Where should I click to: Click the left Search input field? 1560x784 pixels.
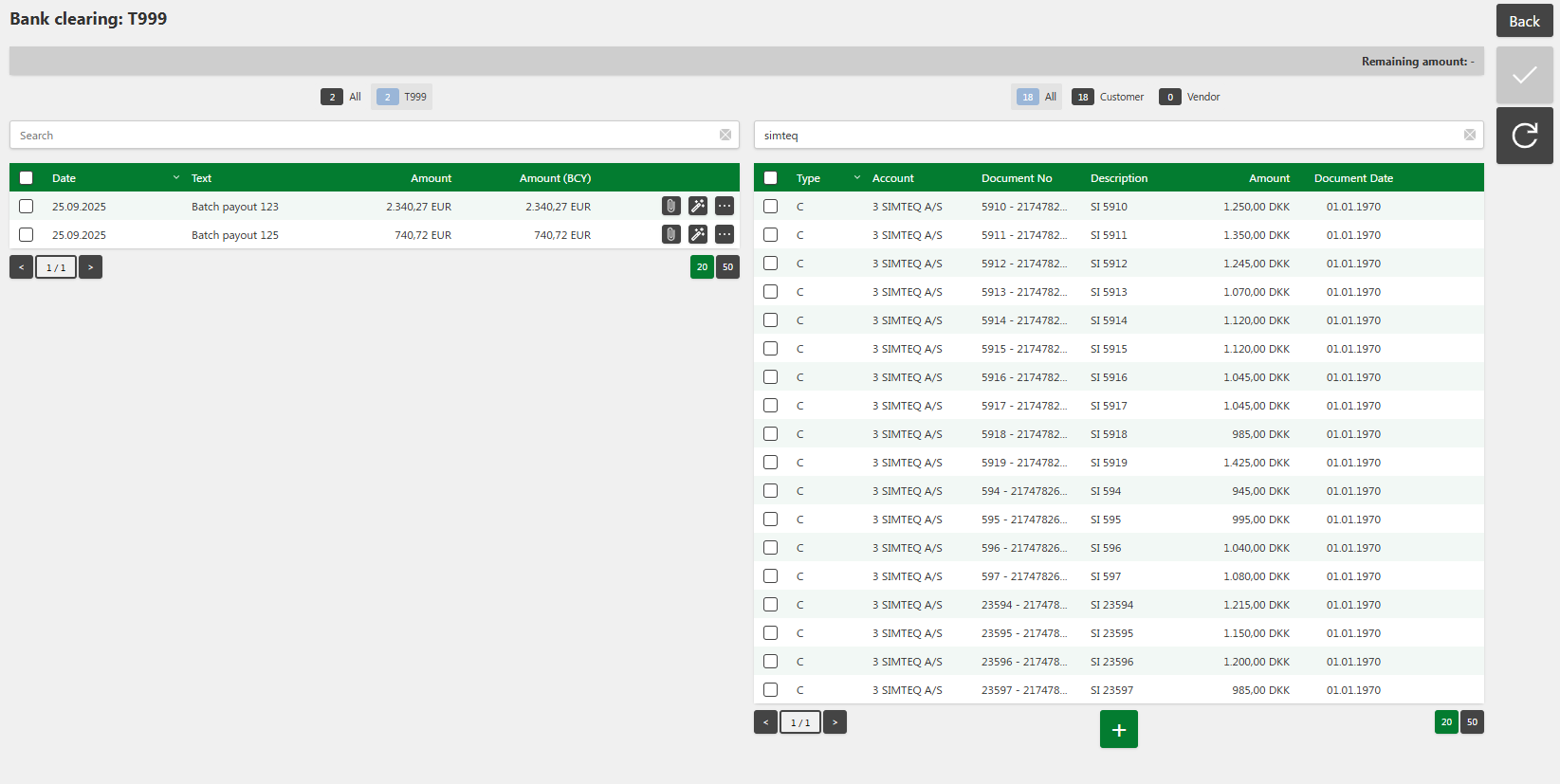pos(365,135)
